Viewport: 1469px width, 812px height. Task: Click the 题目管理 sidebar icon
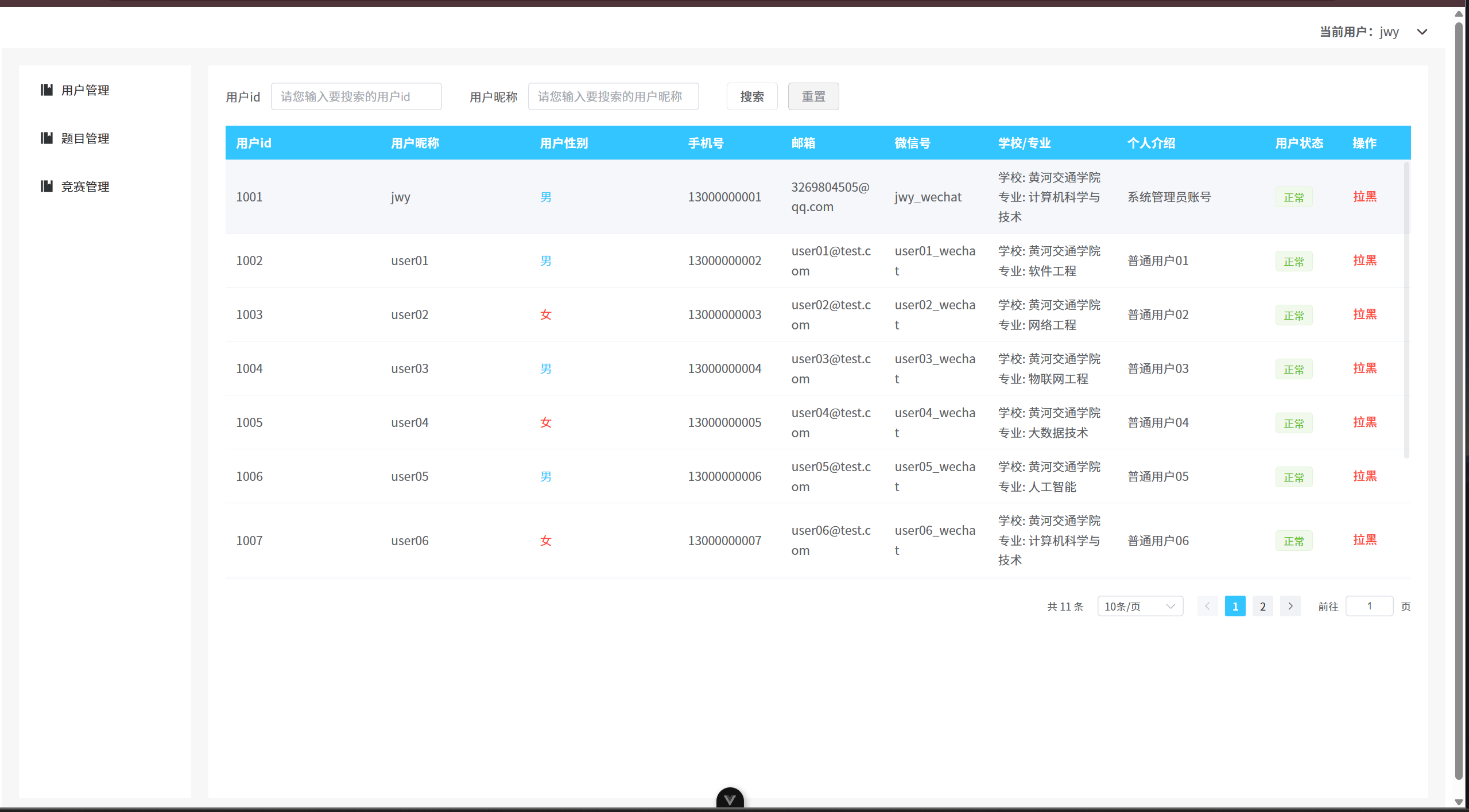coord(46,138)
